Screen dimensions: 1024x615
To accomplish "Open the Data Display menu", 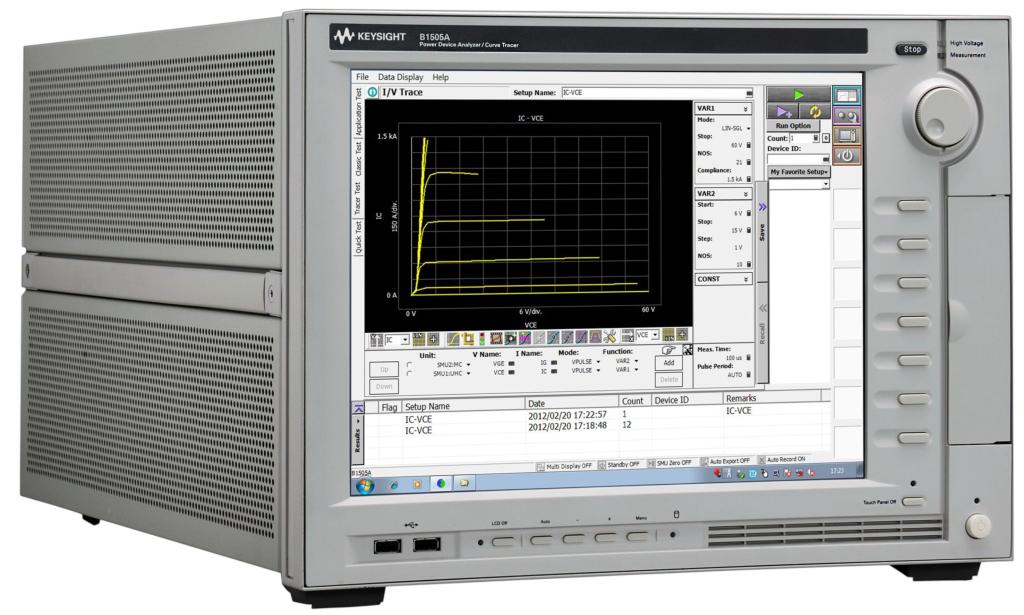I will pos(400,77).
